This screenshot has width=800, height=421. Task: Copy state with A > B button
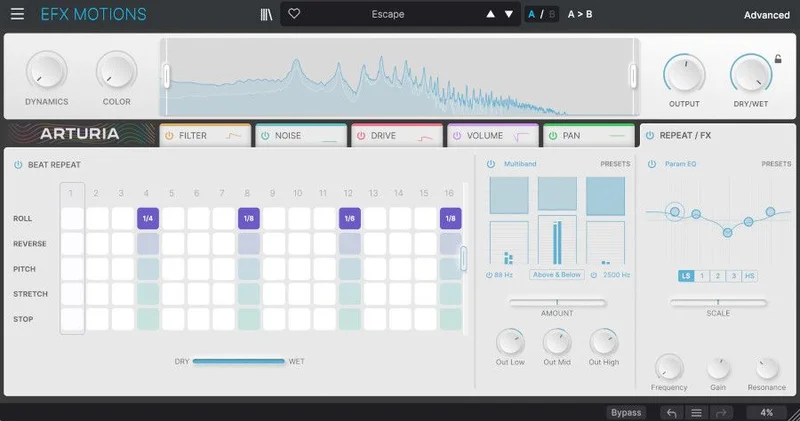pyautogui.click(x=580, y=14)
